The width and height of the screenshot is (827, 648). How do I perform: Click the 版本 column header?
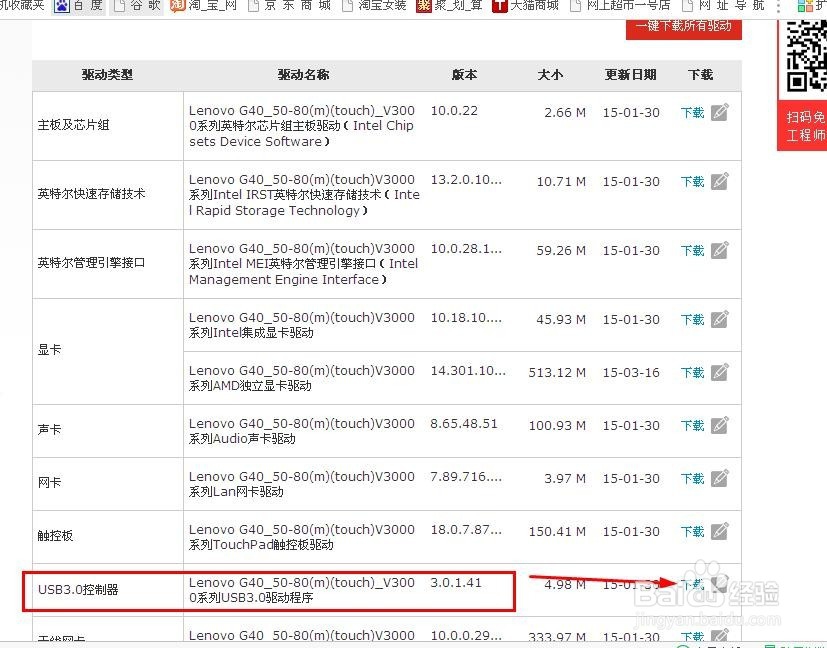tap(464, 75)
